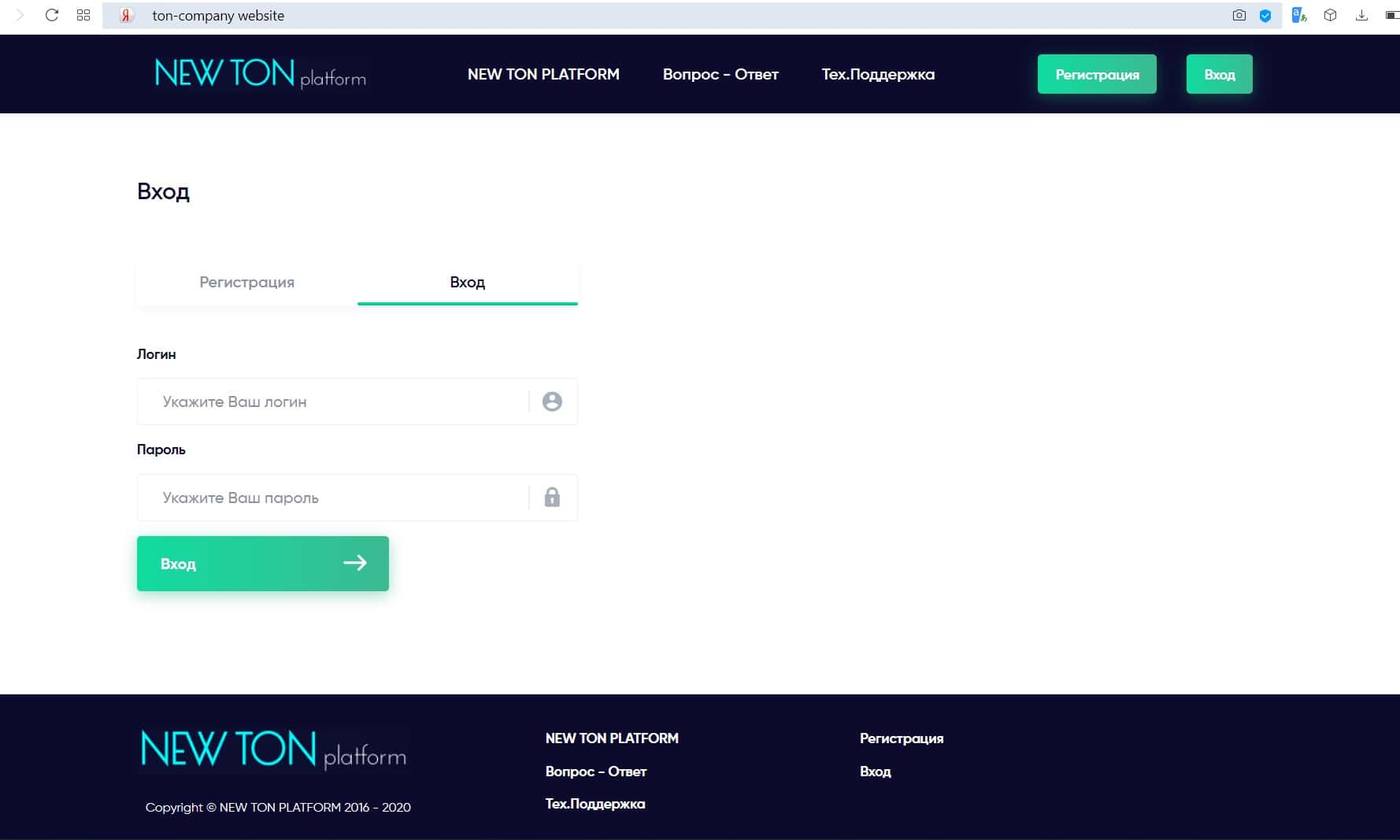Click the Логин field label
Screen dimensions: 1400x840
[x=157, y=354]
